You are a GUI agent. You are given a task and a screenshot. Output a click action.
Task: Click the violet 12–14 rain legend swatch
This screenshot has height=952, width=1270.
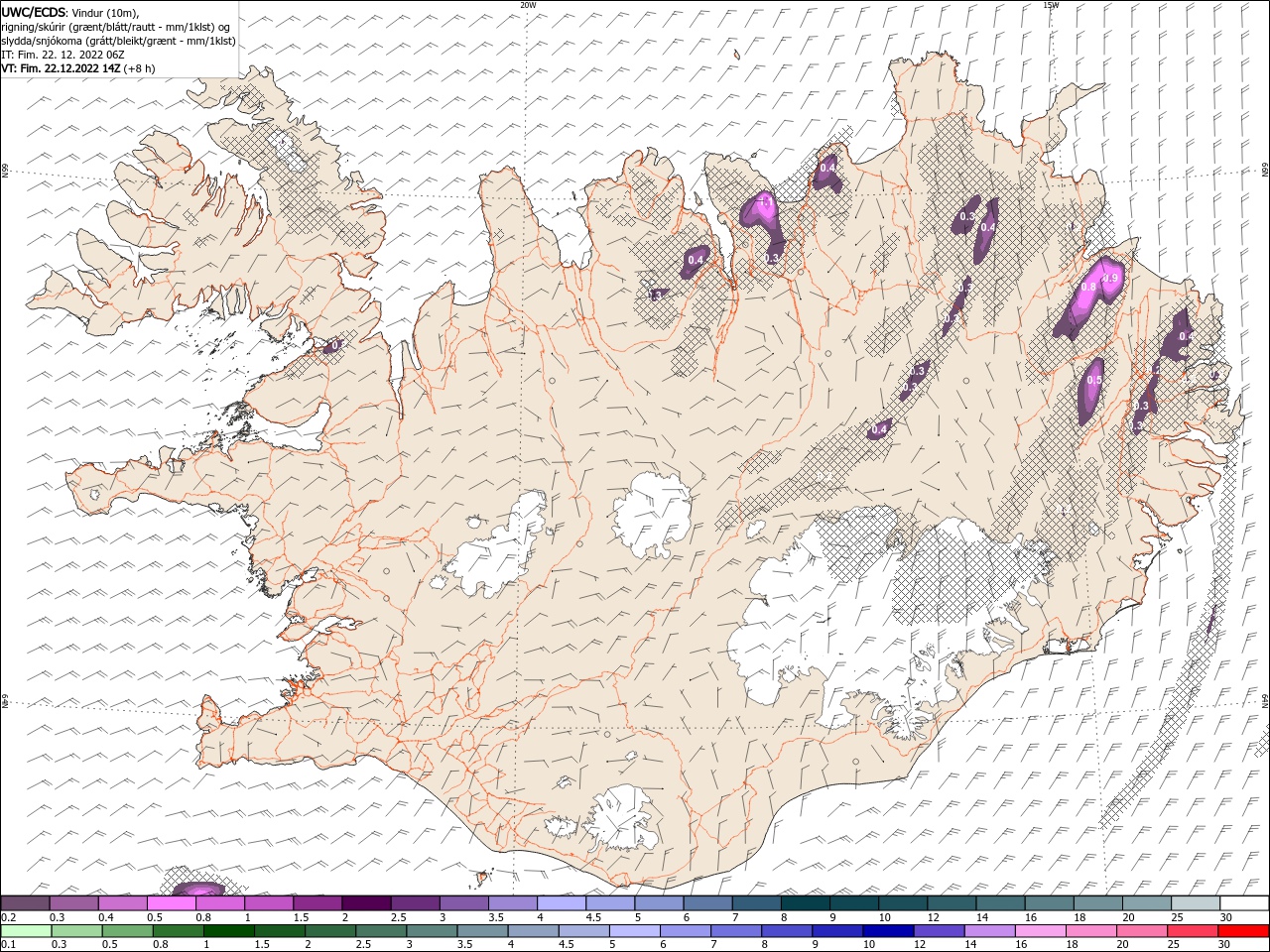click(938, 931)
